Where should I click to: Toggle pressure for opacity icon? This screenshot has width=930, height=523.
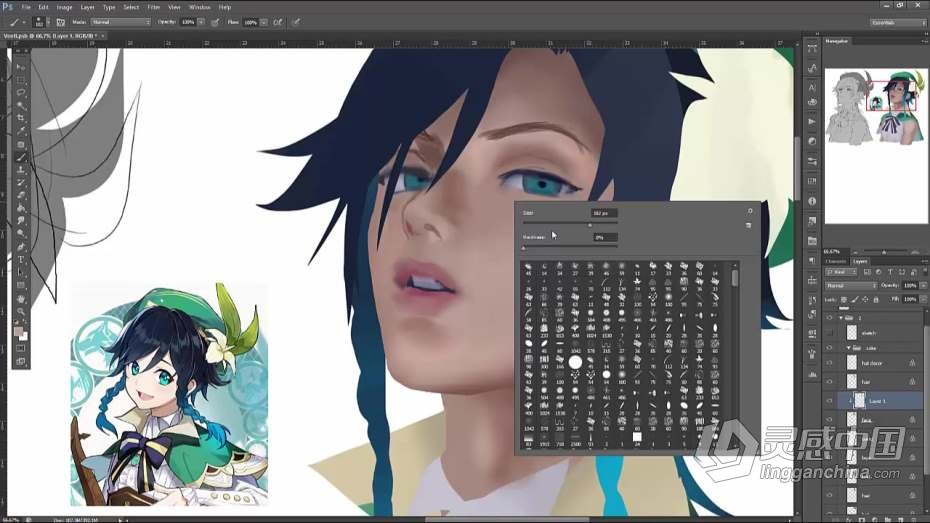[x=215, y=22]
